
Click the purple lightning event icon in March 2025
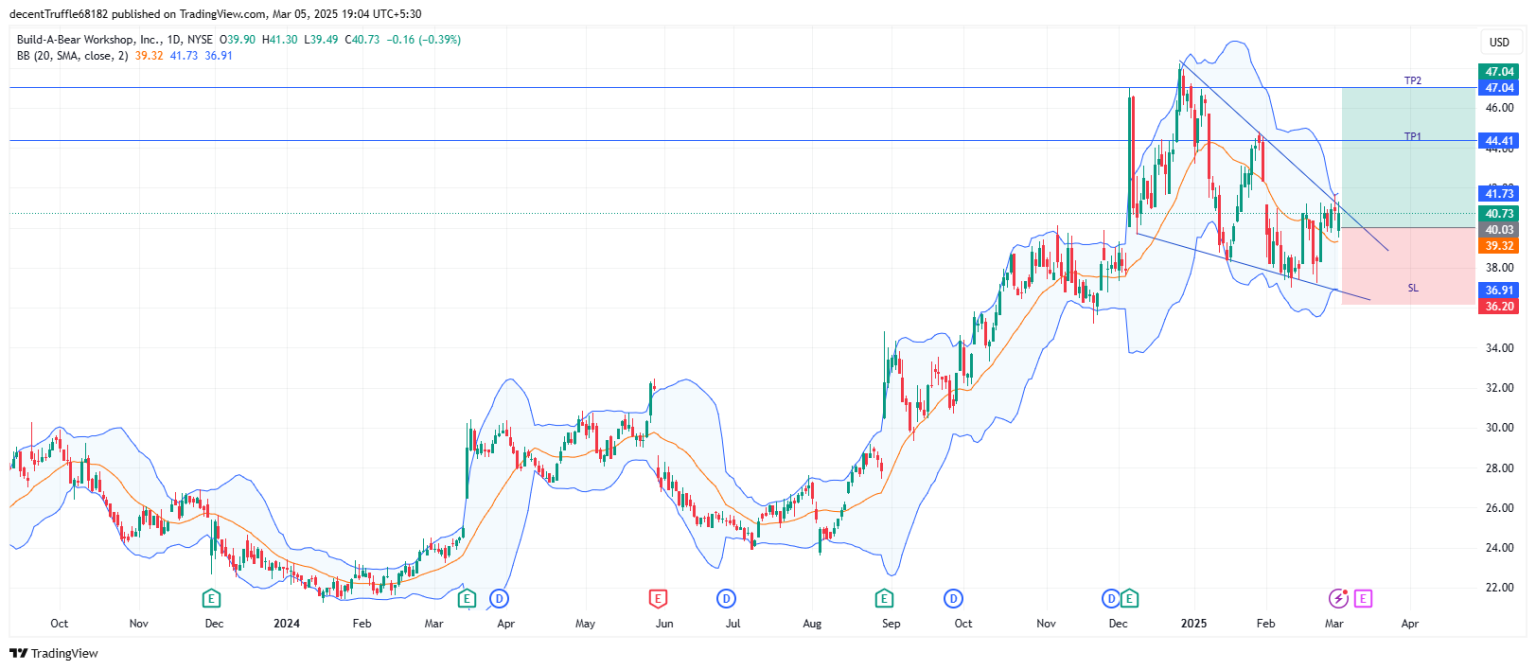pyautogui.click(x=1338, y=598)
